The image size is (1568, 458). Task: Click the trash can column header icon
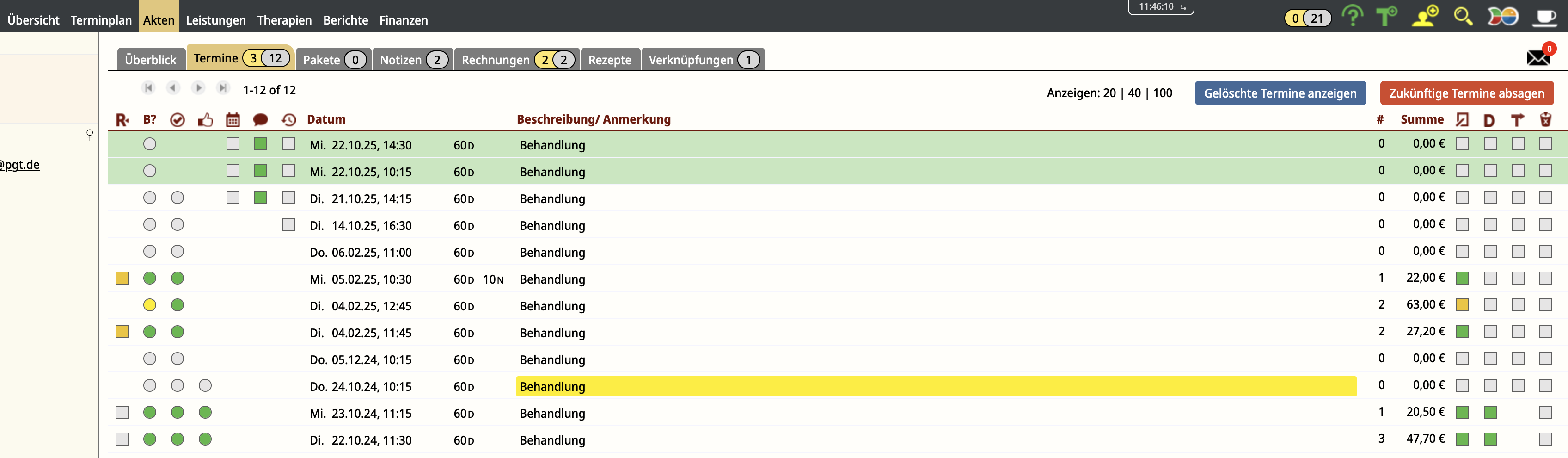[x=1545, y=119]
